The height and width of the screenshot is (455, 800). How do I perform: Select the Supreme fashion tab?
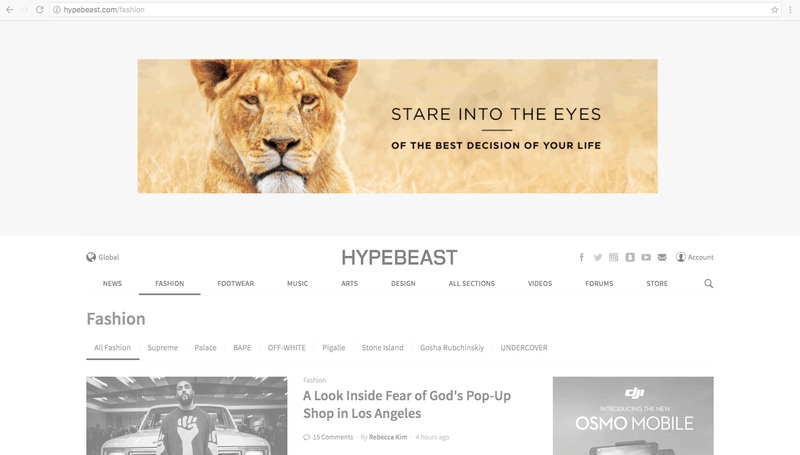pyautogui.click(x=163, y=348)
